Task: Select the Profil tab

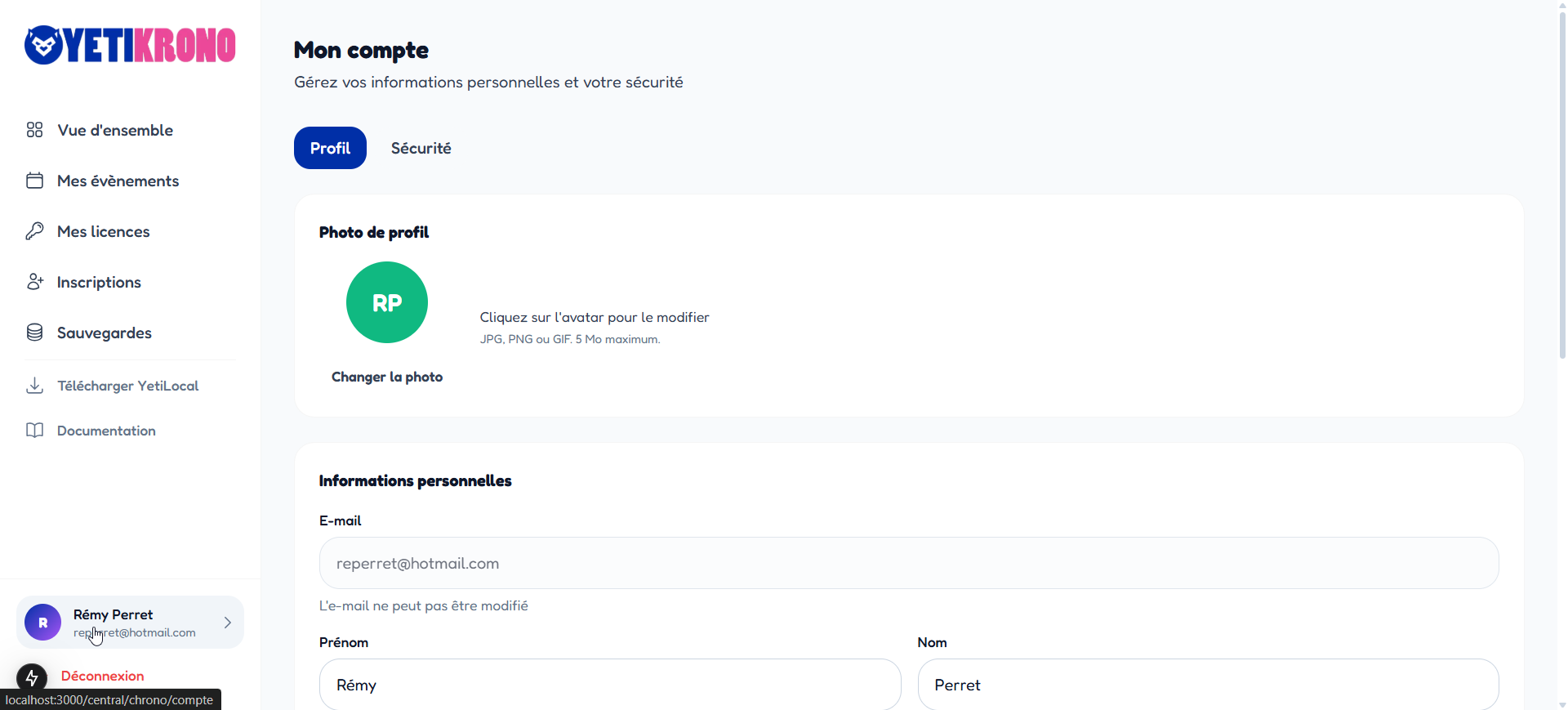Action: coord(330,148)
